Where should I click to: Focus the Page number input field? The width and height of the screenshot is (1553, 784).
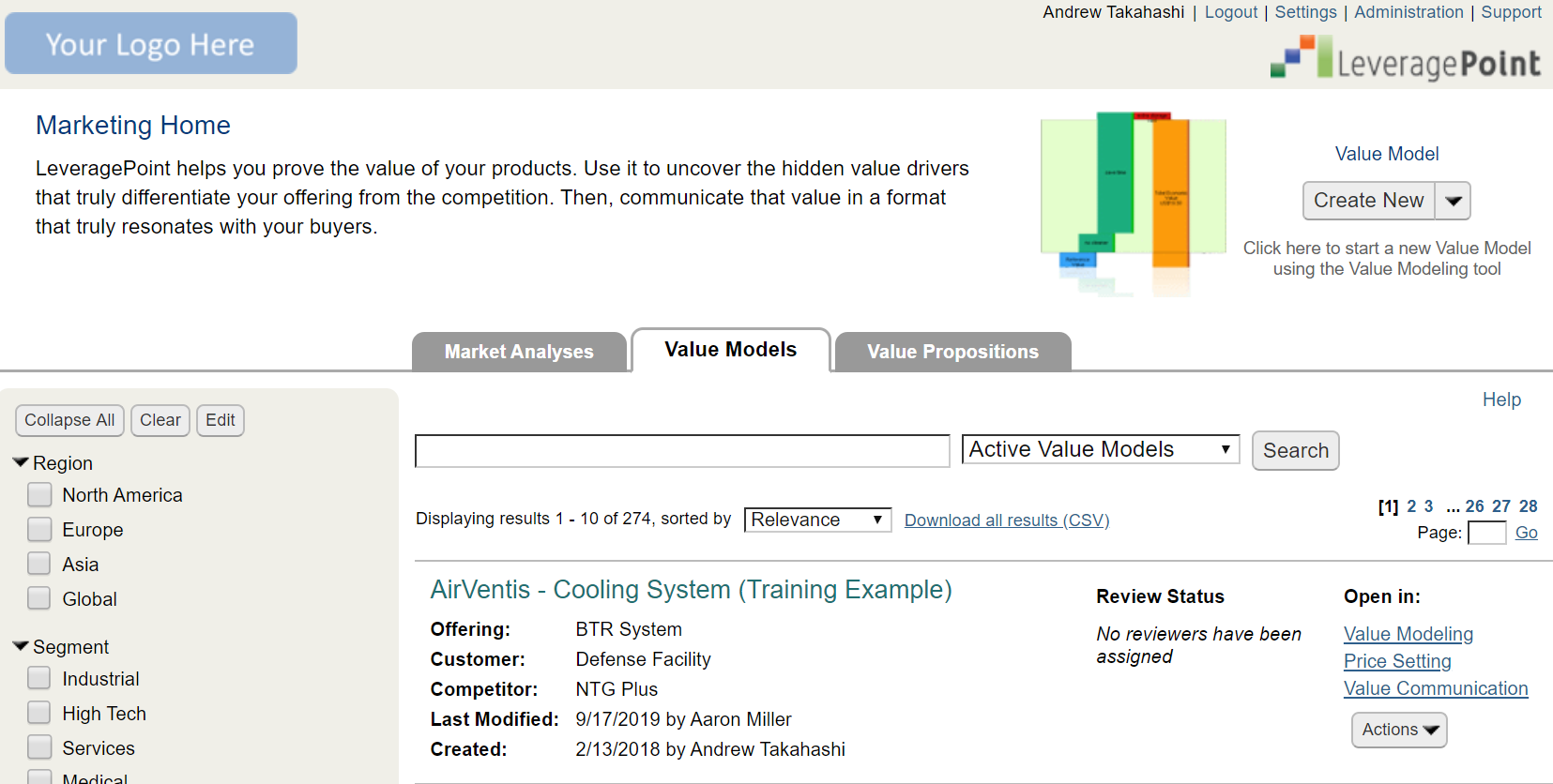(1486, 533)
